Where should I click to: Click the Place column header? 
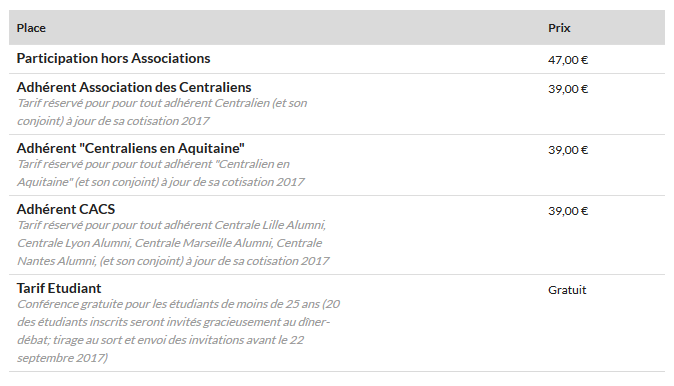31,28
